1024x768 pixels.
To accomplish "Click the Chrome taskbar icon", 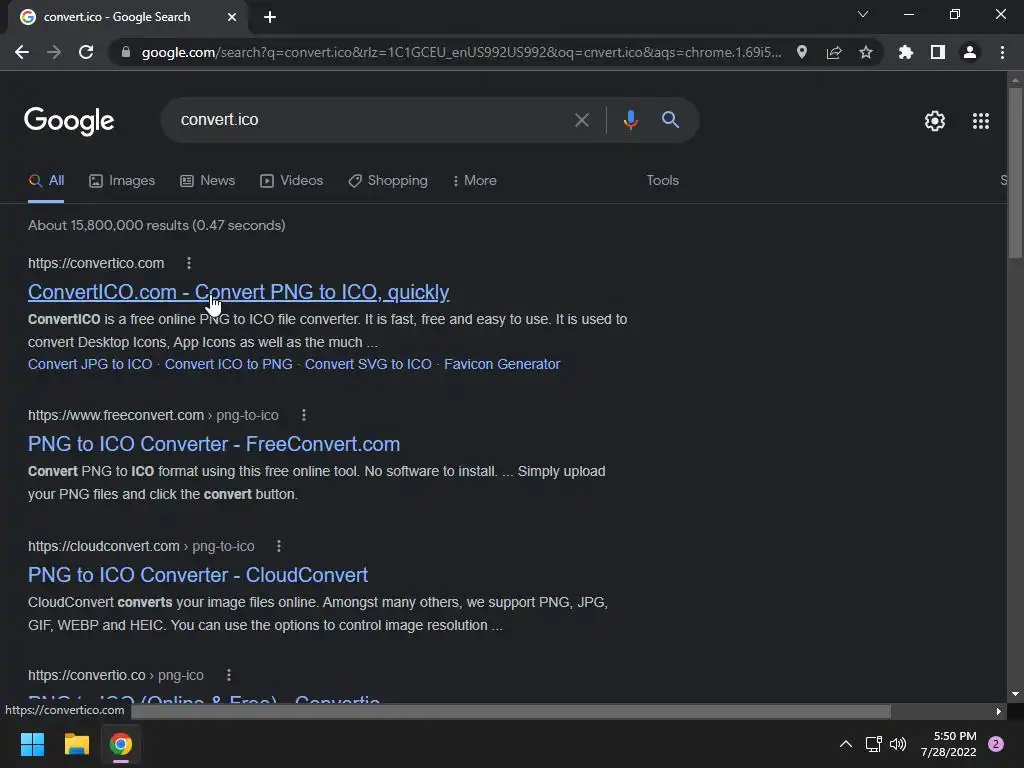I will (121, 744).
